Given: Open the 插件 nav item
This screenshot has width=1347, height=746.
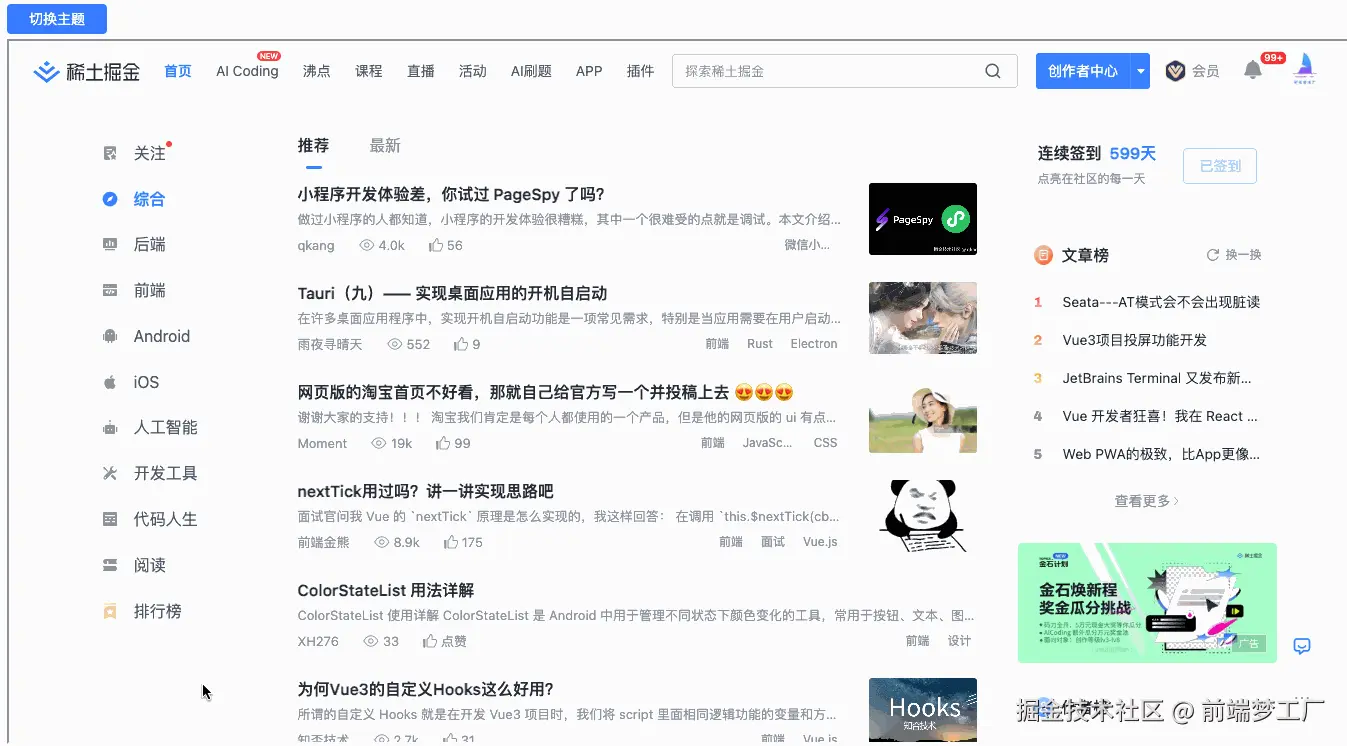Looking at the screenshot, I should pos(640,71).
